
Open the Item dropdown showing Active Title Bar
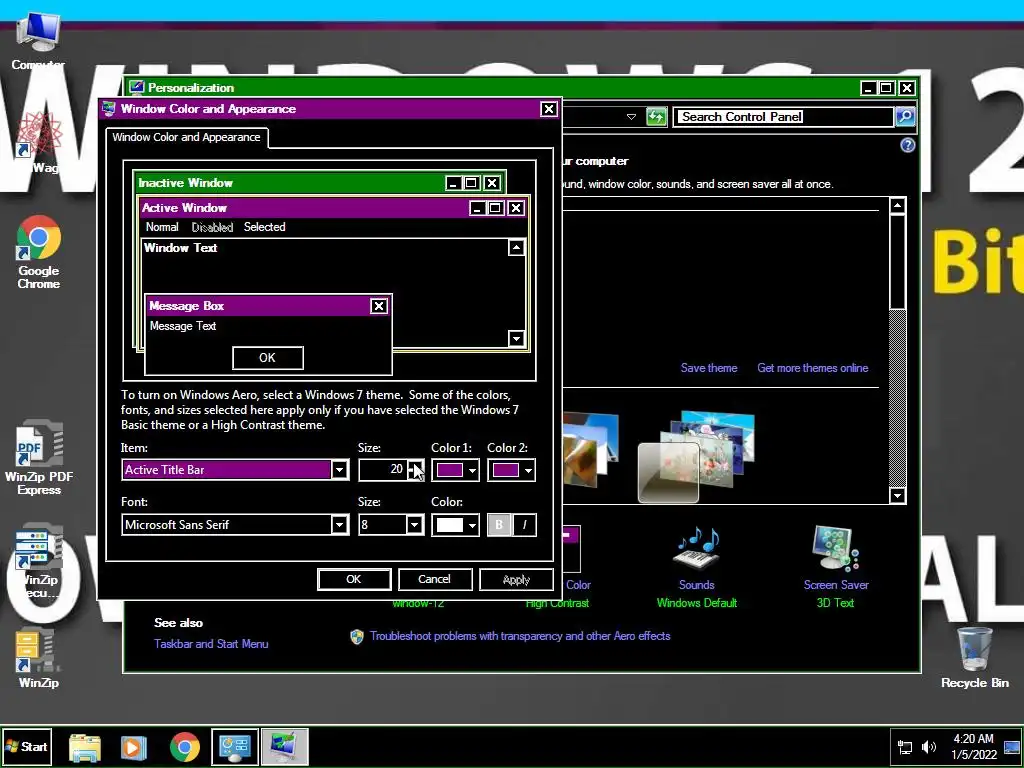click(235, 470)
